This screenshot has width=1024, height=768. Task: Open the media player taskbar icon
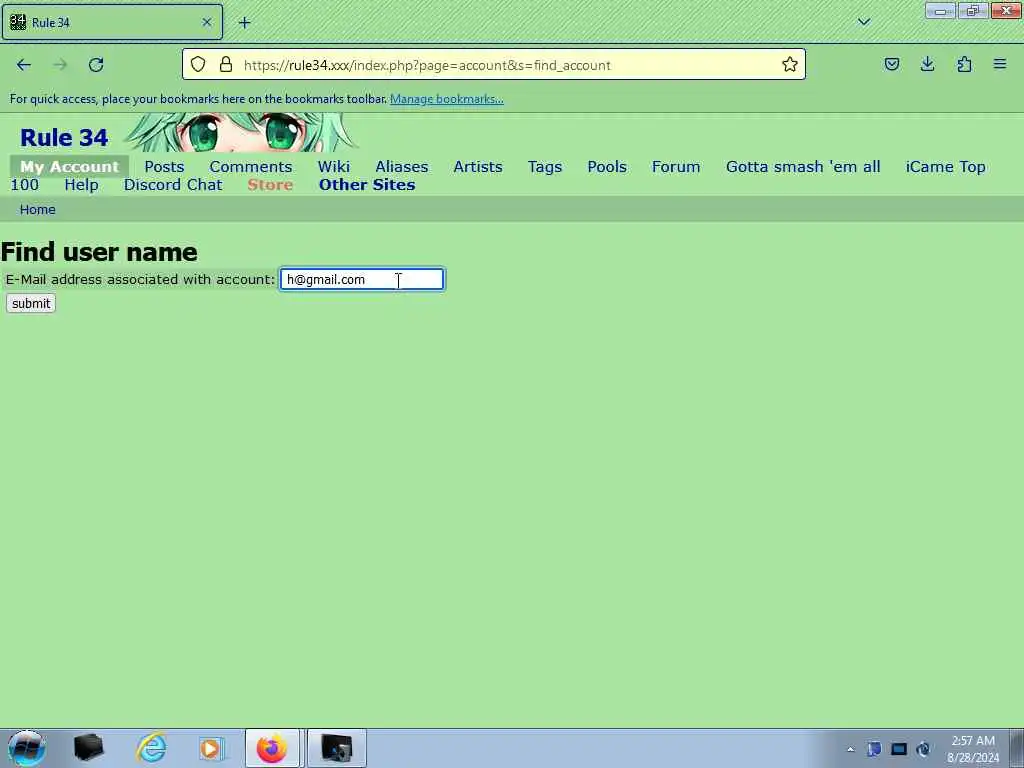(x=210, y=748)
